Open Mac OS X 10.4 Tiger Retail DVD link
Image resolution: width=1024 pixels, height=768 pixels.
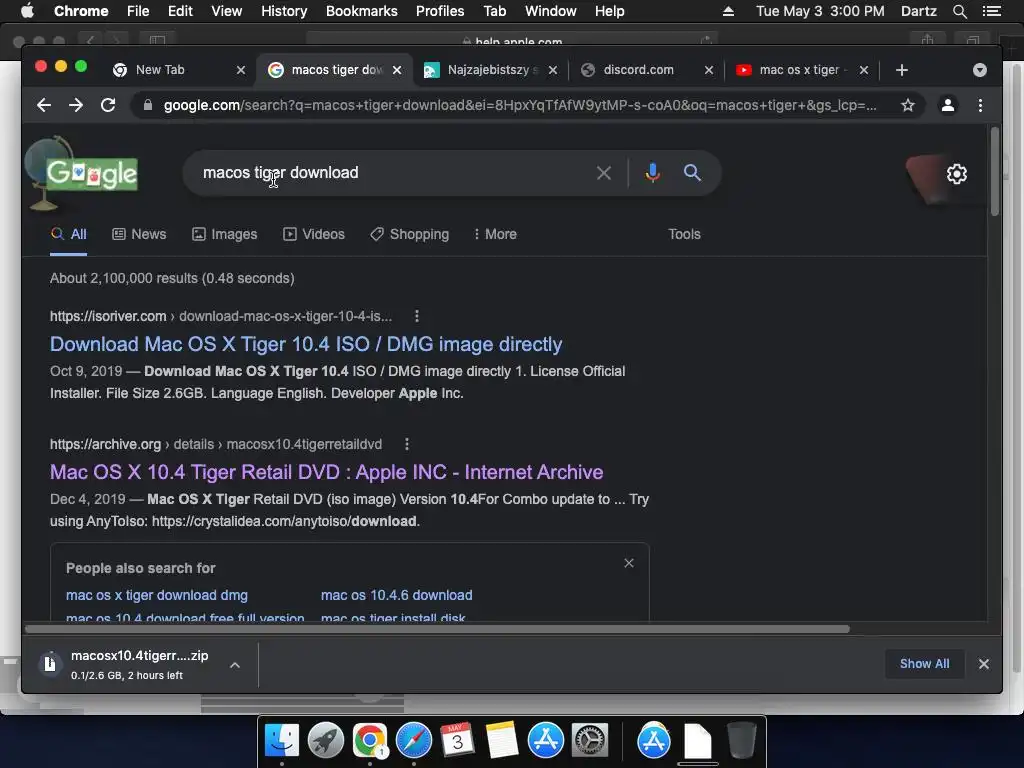point(327,472)
